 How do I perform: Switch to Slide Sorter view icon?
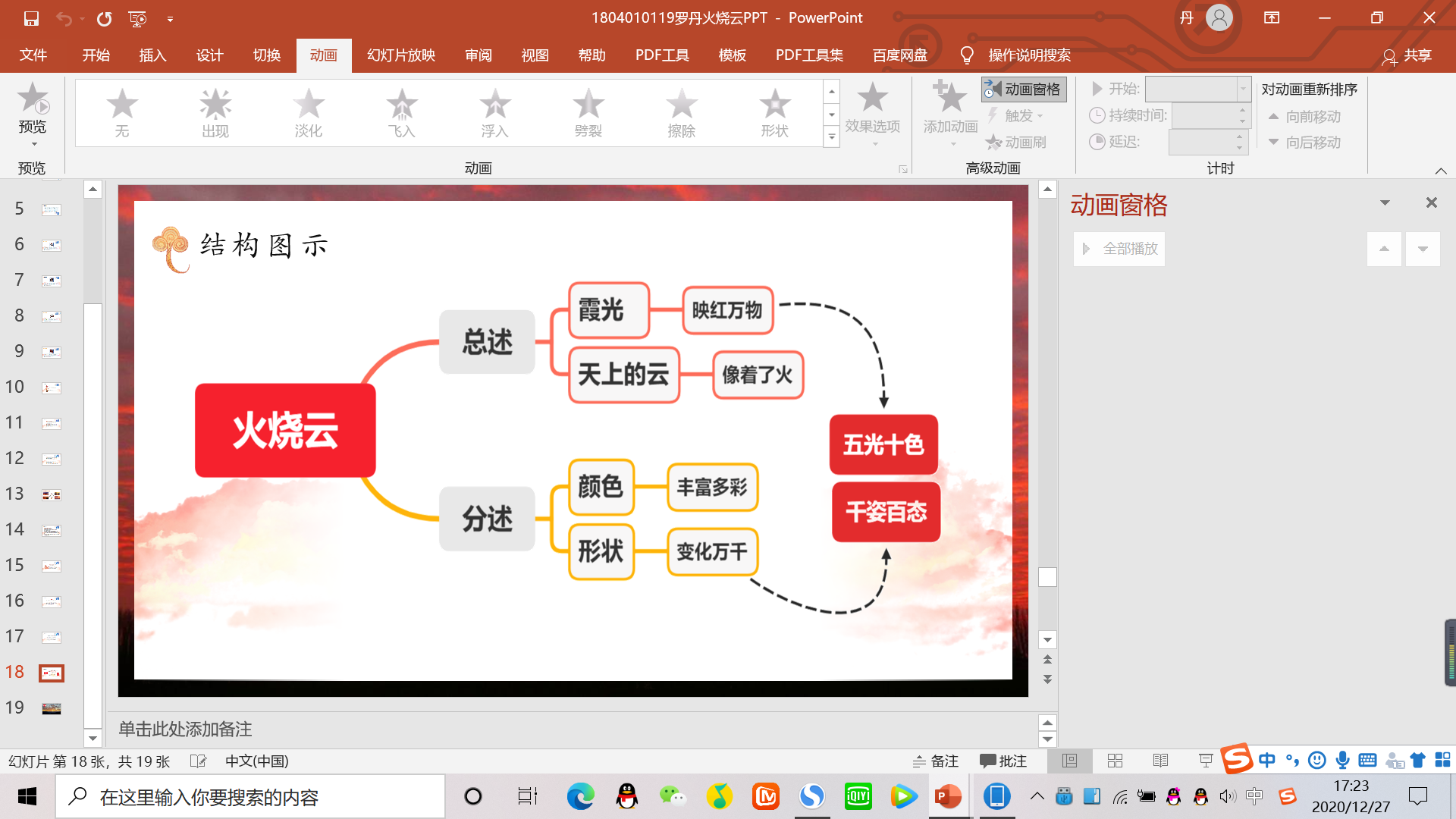1115,761
